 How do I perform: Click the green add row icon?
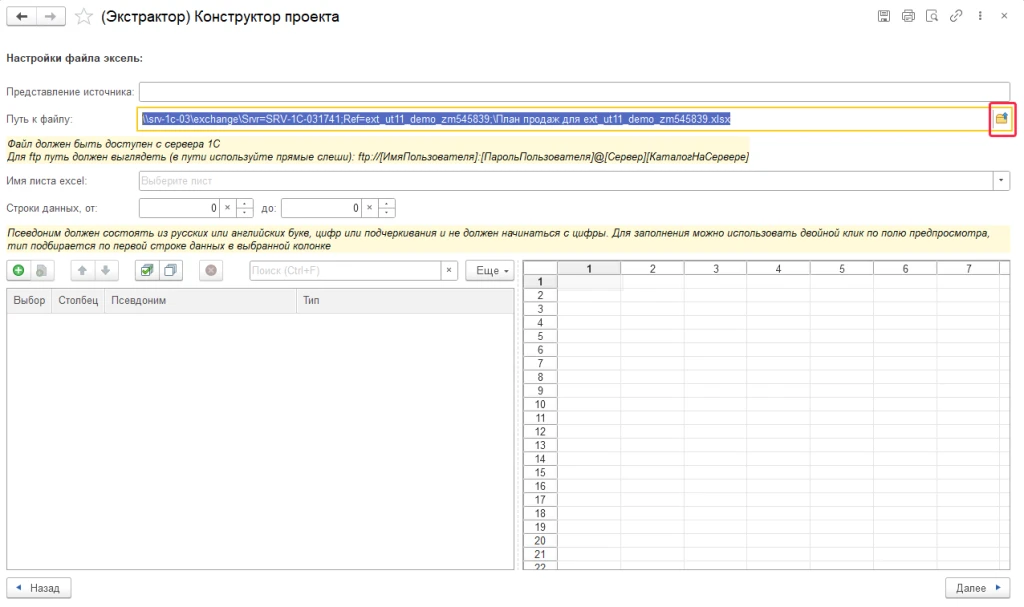(x=19, y=270)
